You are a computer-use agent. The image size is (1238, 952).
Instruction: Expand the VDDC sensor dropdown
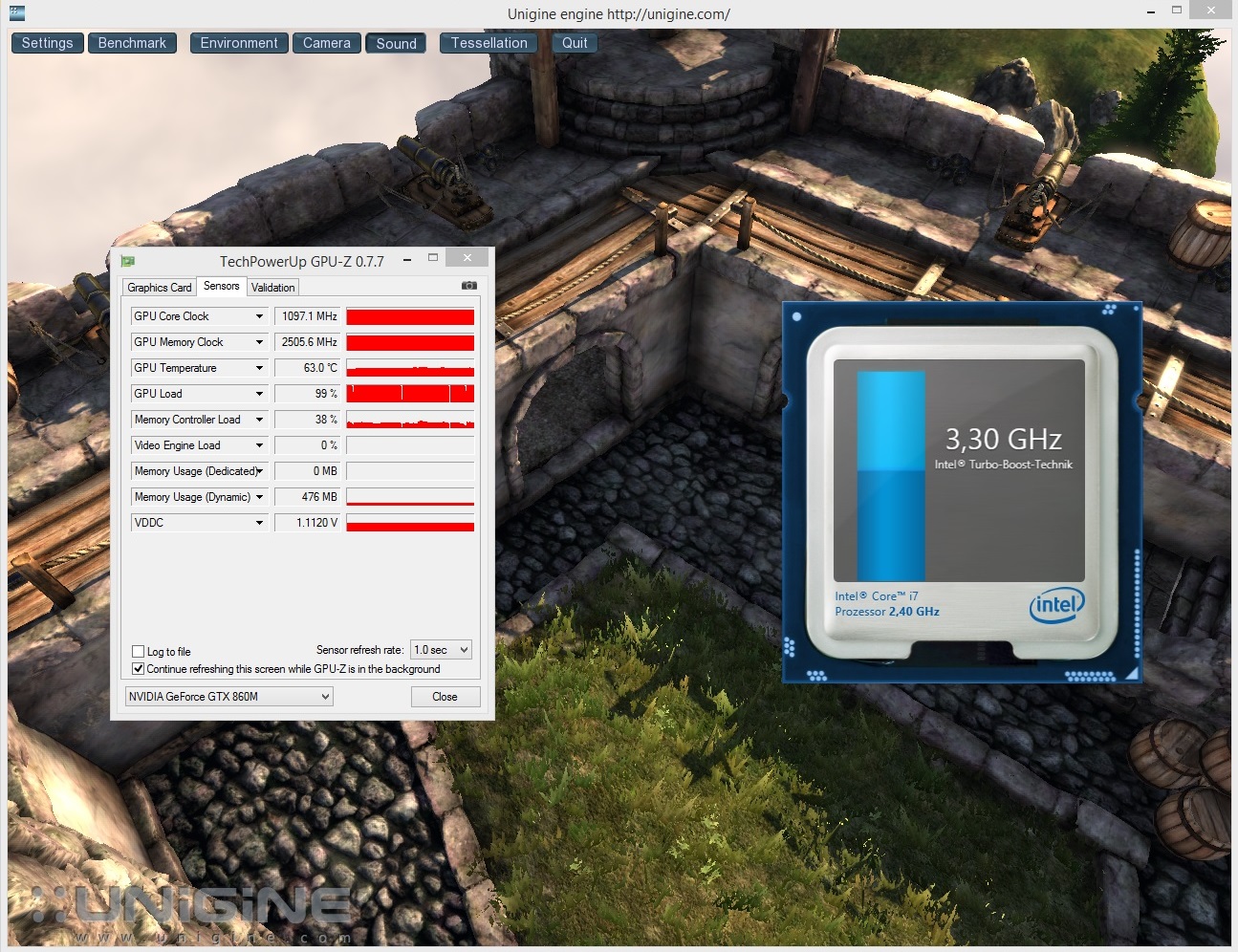pyautogui.click(x=259, y=523)
